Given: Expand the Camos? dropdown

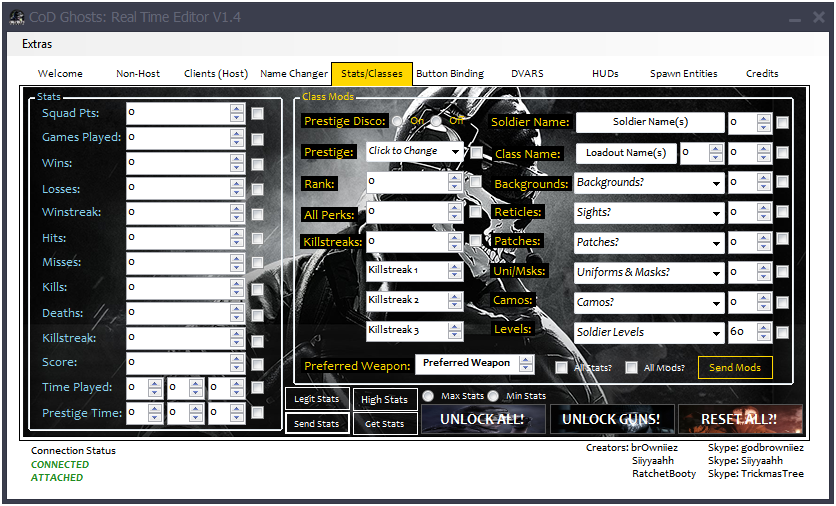Looking at the screenshot, I should pyautogui.click(x=649, y=302).
